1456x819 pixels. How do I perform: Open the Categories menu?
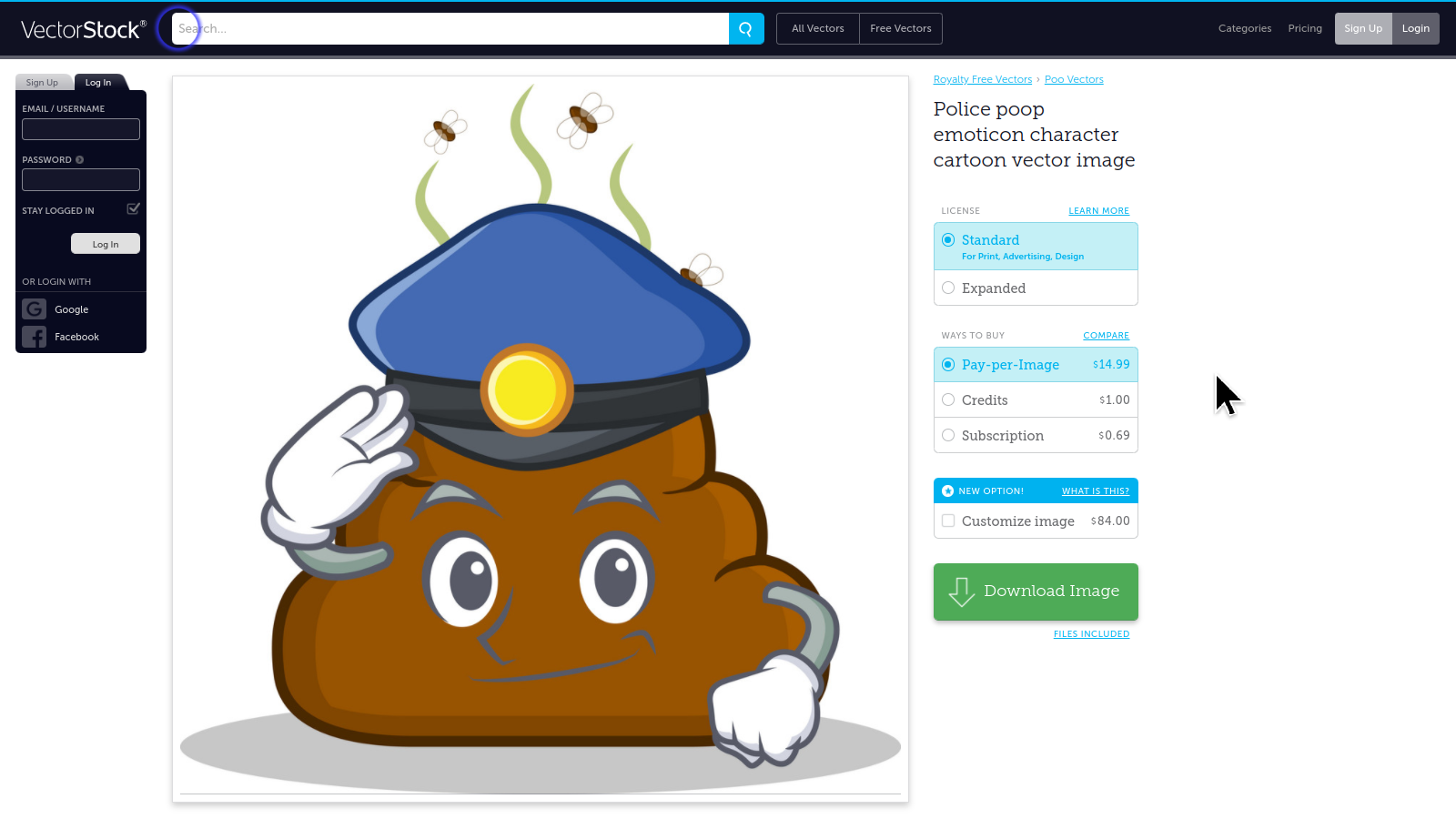(x=1245, y=29)
